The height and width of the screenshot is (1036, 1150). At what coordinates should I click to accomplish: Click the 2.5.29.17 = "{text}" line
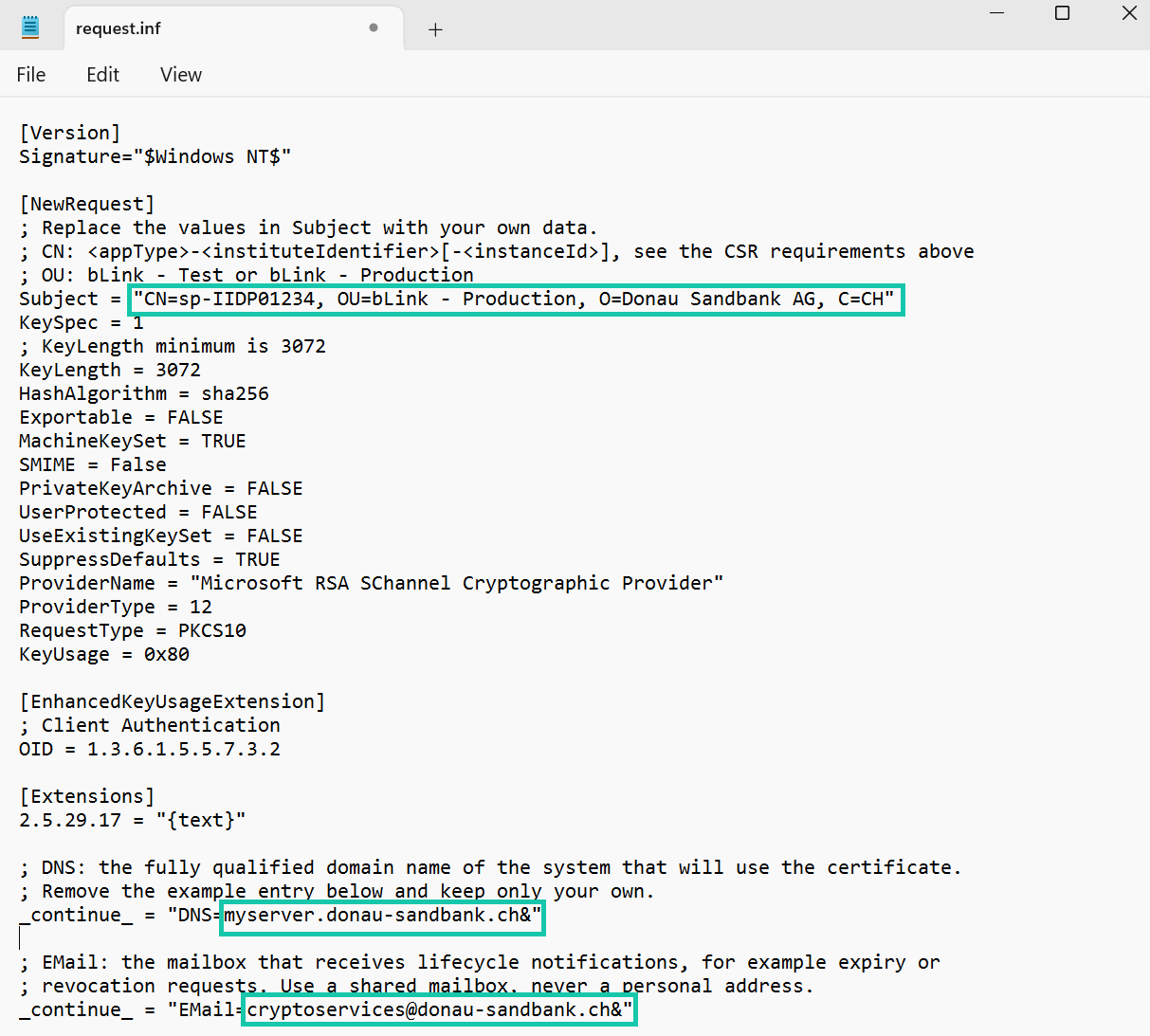133,820
